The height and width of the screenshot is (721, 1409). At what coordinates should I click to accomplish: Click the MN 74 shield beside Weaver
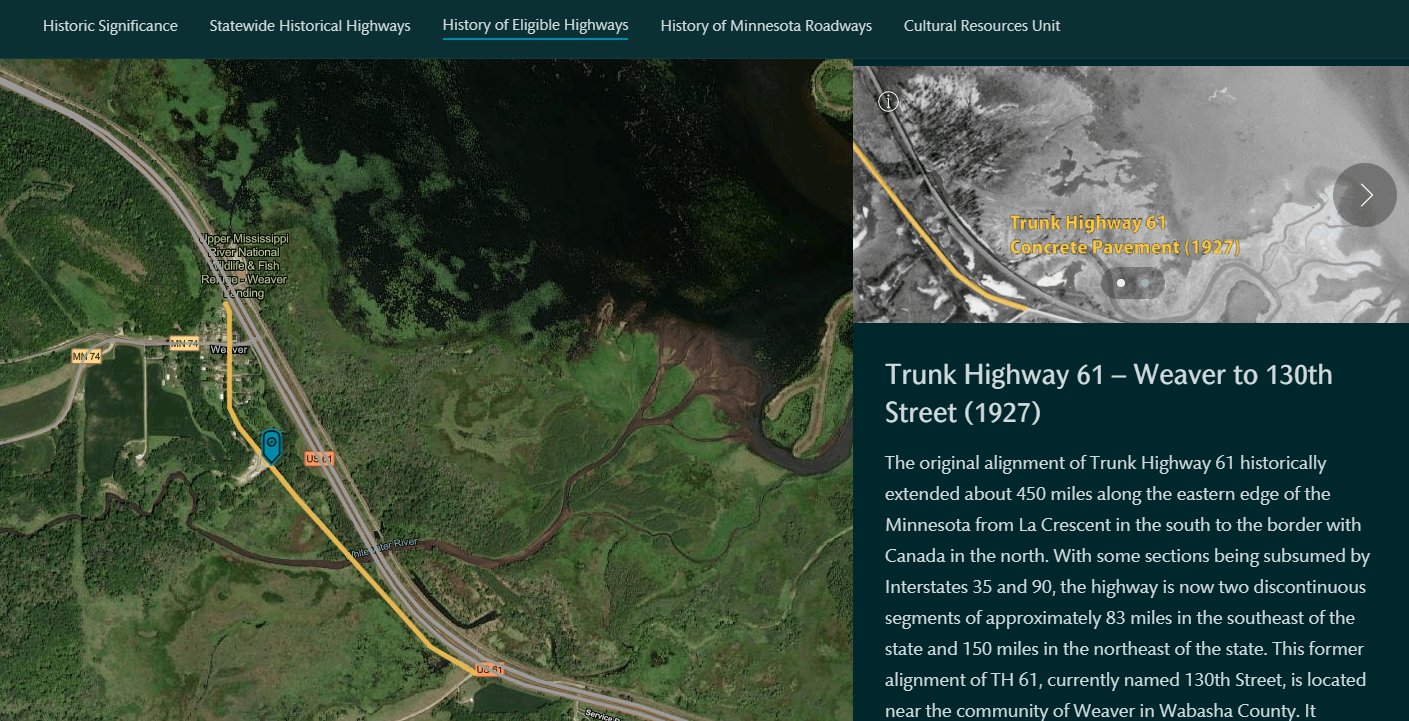click(184, 344)
